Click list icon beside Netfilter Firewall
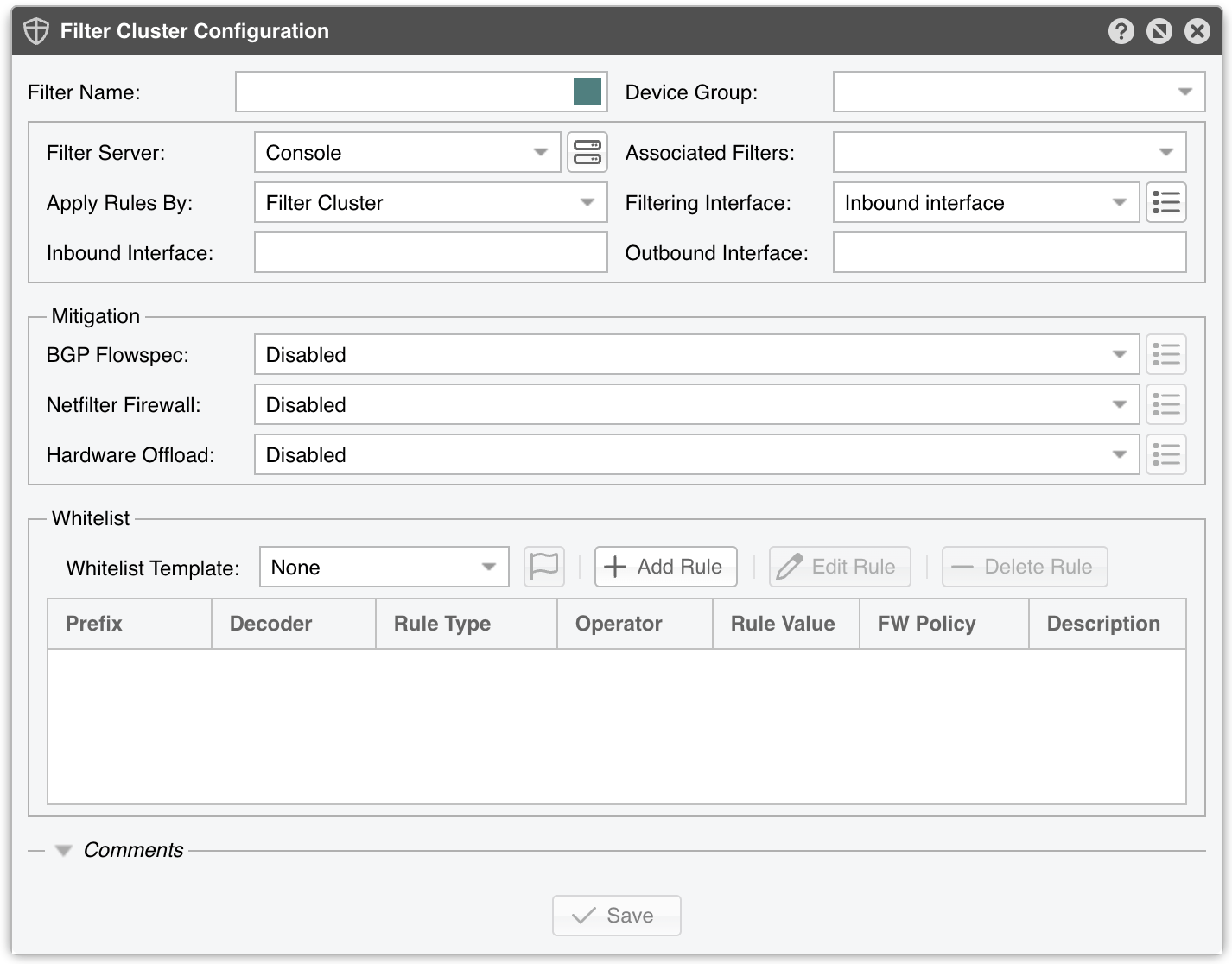Viewport: 1232px width, 964px height. pyautogui.click(x=1166, y=404)
